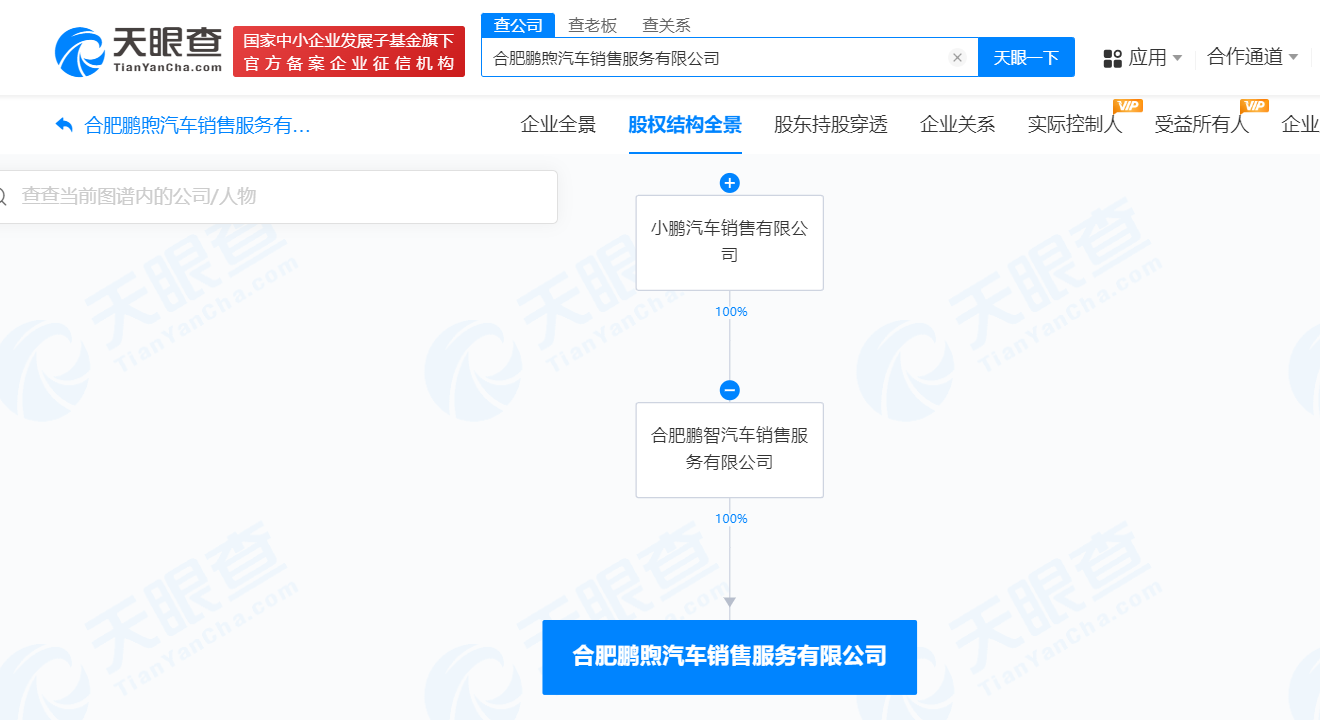Open the 应用 dropdown

coord(1144,57)
